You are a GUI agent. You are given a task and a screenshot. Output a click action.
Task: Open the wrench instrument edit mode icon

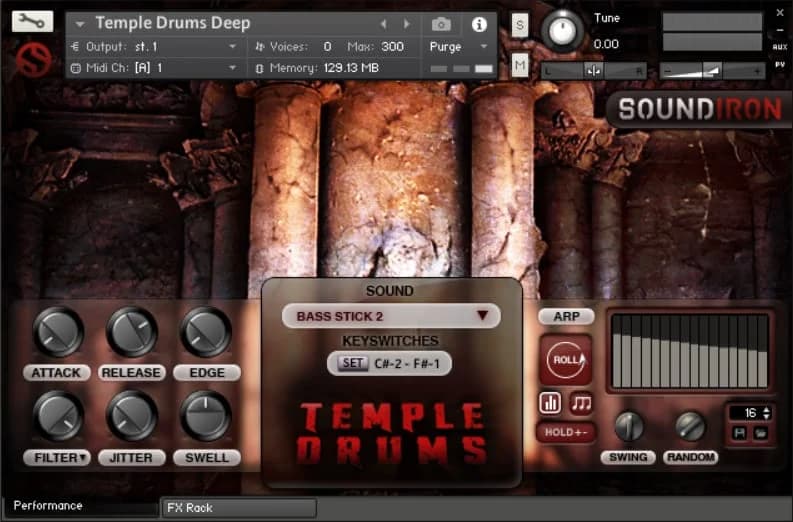[32, 21]
